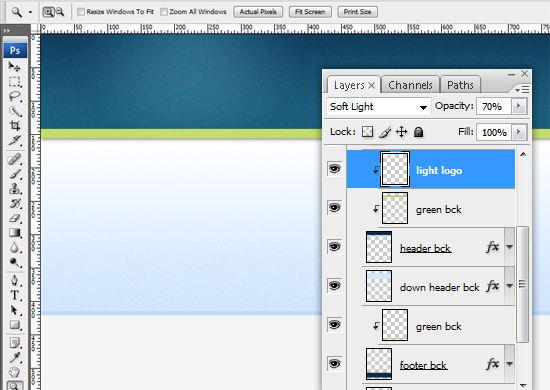
Task: Enable Resize Windows To Fit checkbox
Action: click(81, 12)
